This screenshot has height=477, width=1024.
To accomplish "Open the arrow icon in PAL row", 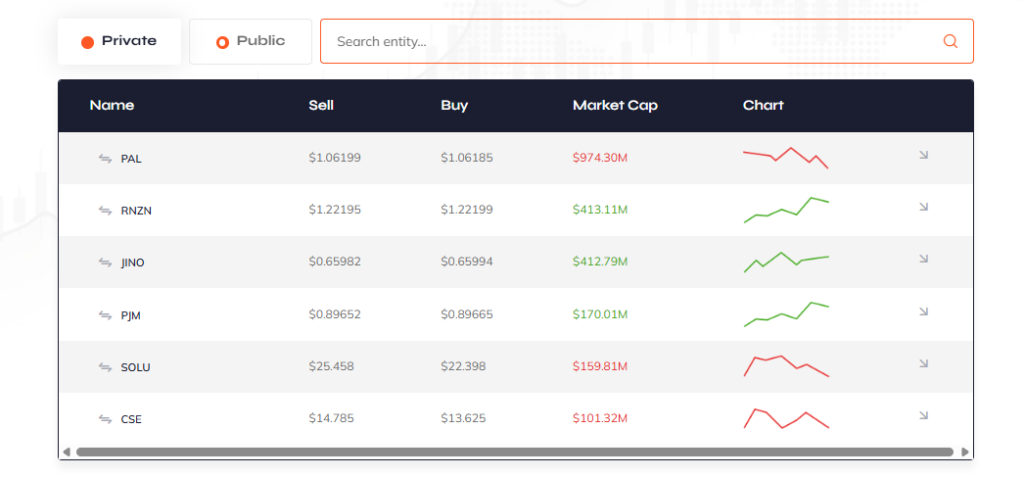I will (923, 155).
